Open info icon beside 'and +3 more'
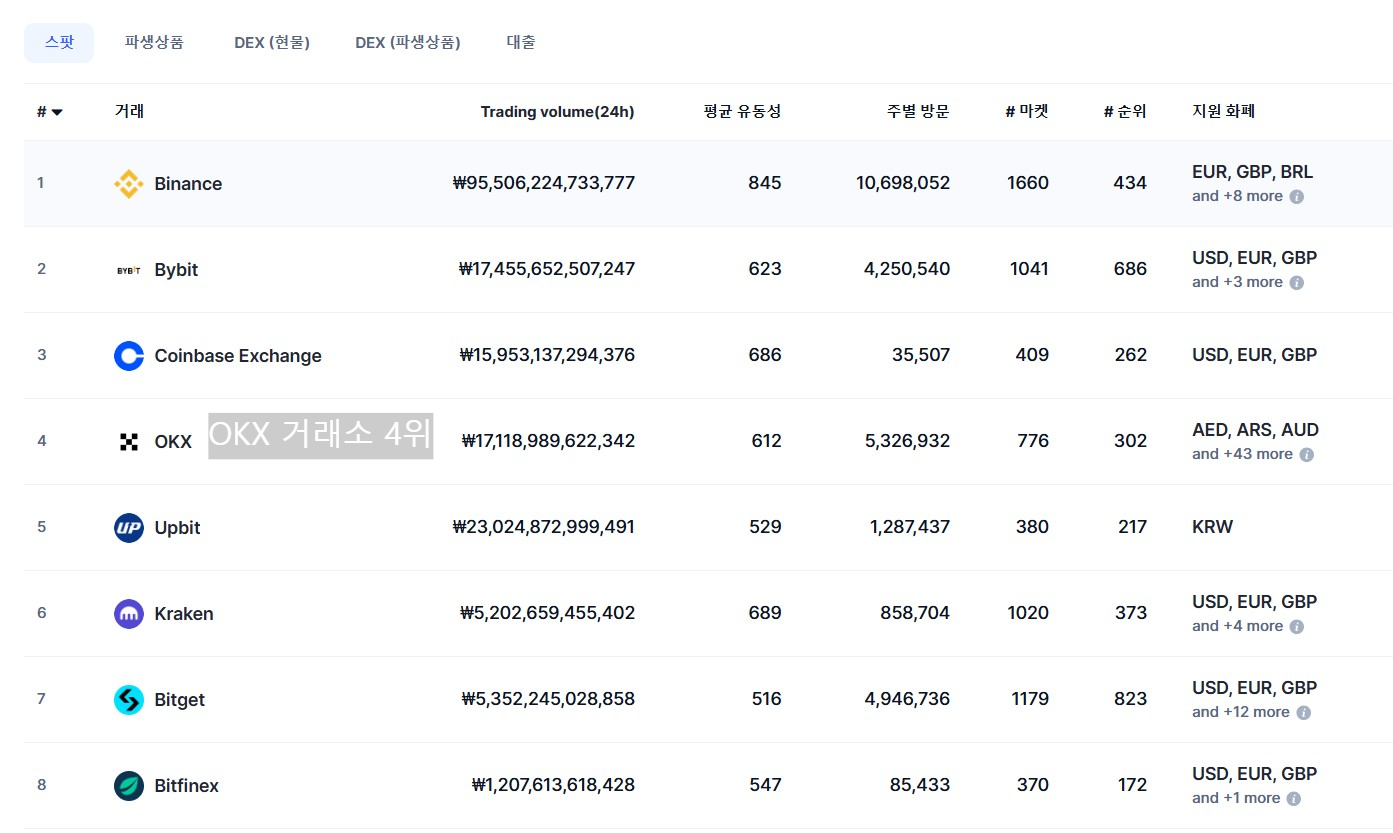Image resolution: width=1393 pixels, height=833 pixels. [1296, 283]
